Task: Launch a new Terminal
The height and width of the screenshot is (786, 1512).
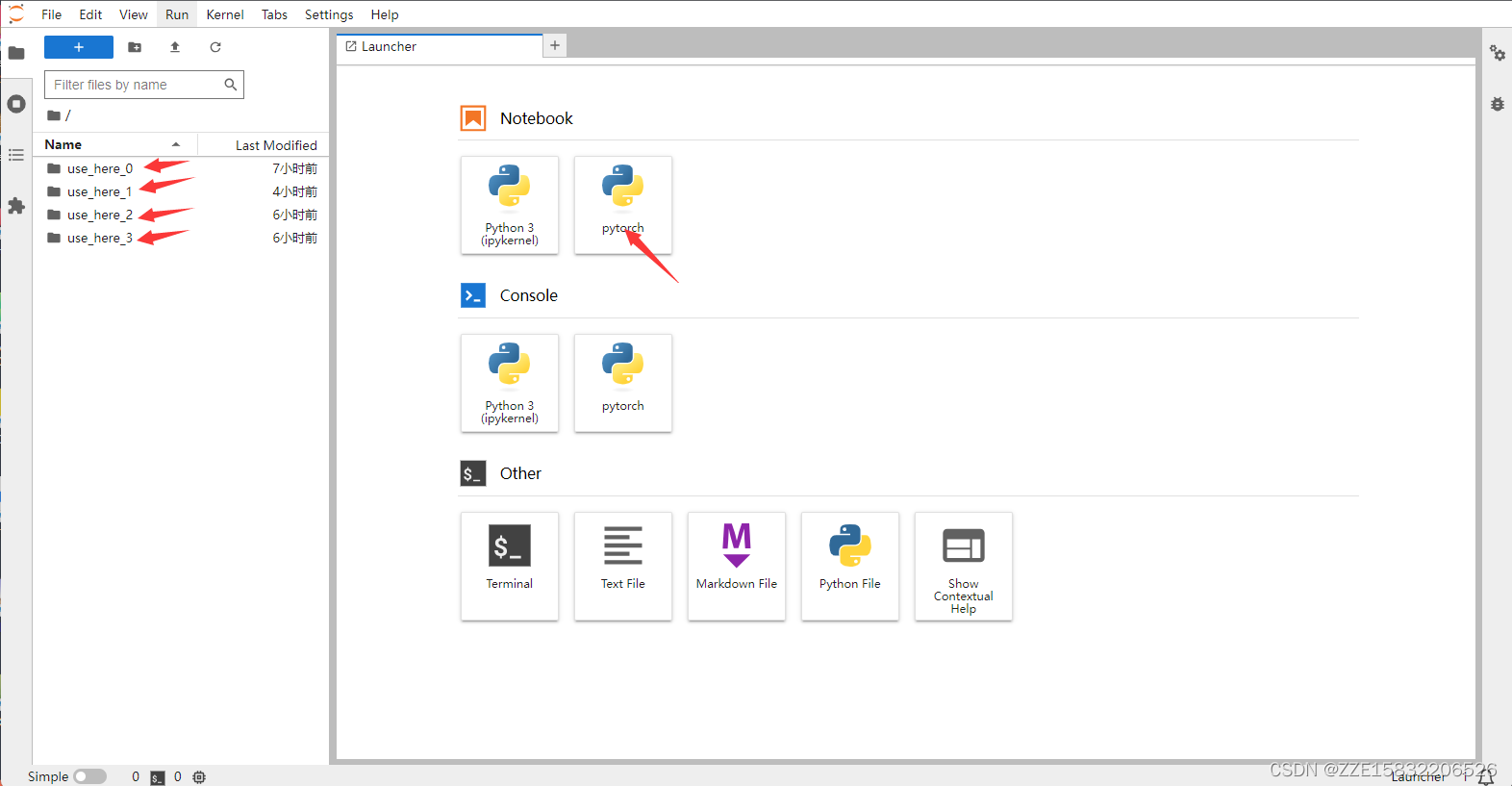Action: click(x=510, y=566)
